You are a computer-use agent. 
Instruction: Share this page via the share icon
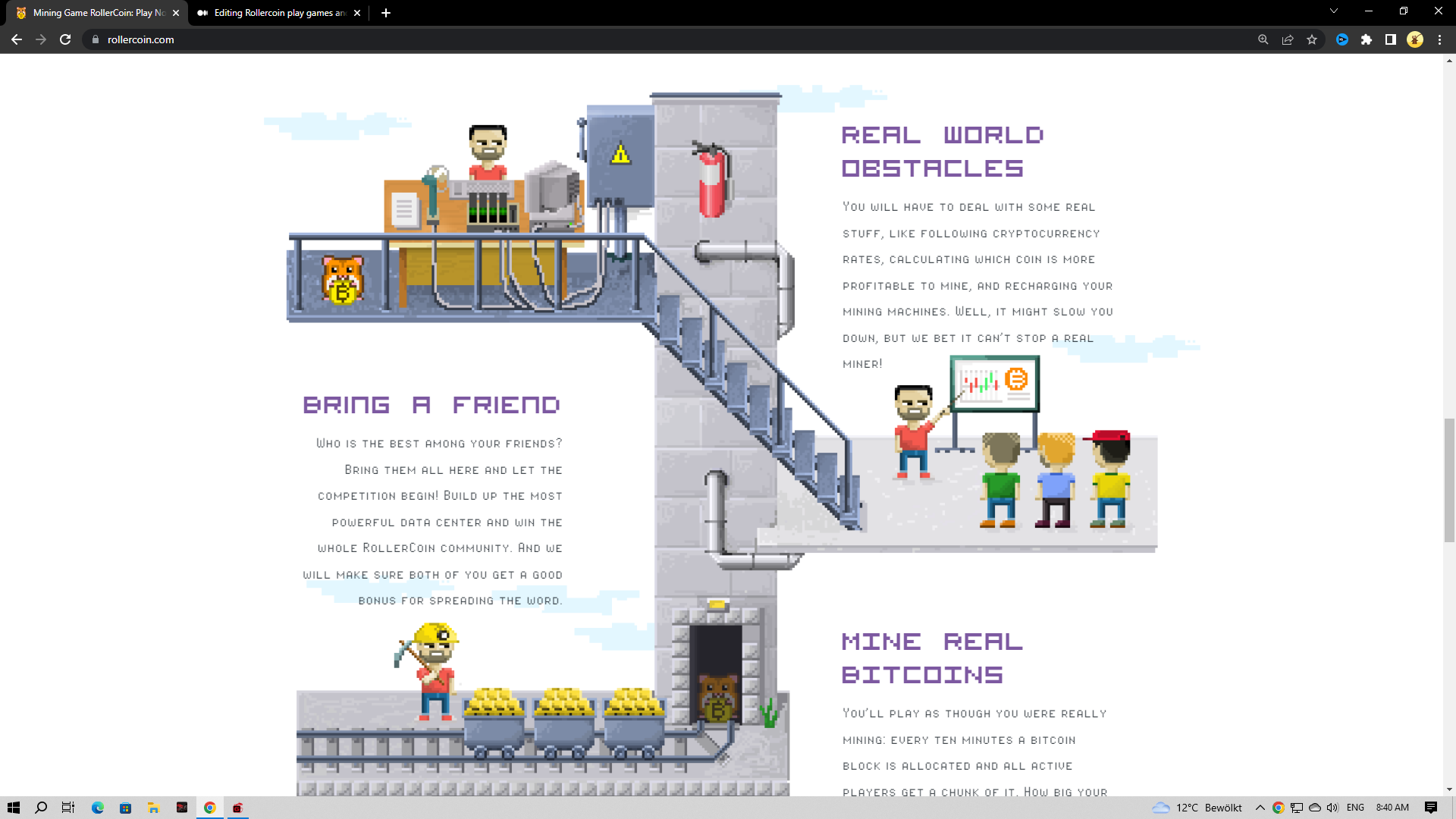[x=1288, y=39]
